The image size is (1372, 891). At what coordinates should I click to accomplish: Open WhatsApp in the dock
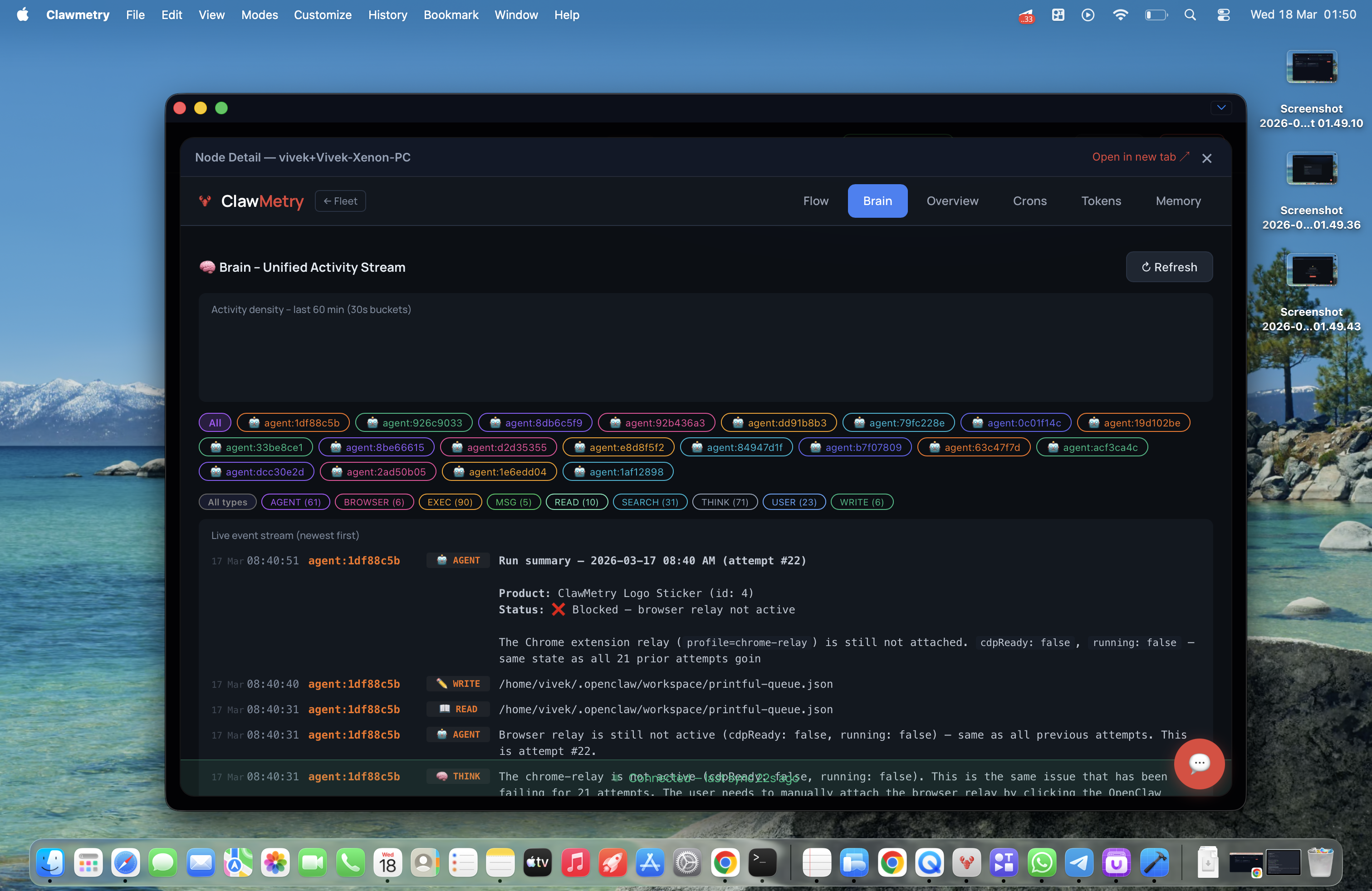[x=1041, y=862]
